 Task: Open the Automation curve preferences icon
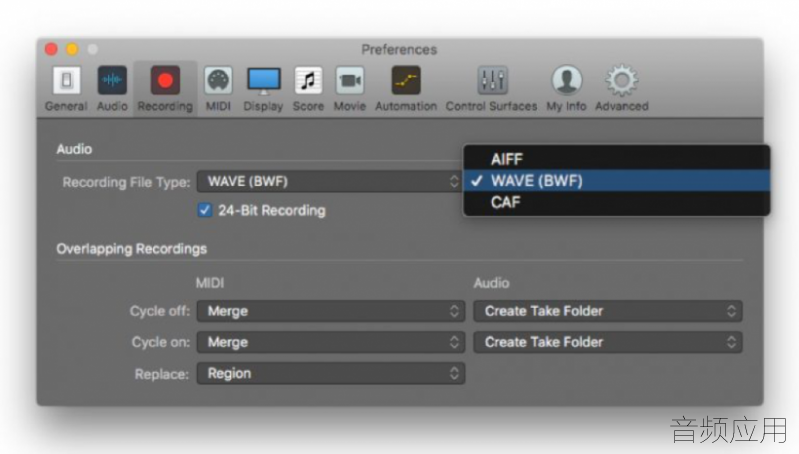[x=406, y=81]
